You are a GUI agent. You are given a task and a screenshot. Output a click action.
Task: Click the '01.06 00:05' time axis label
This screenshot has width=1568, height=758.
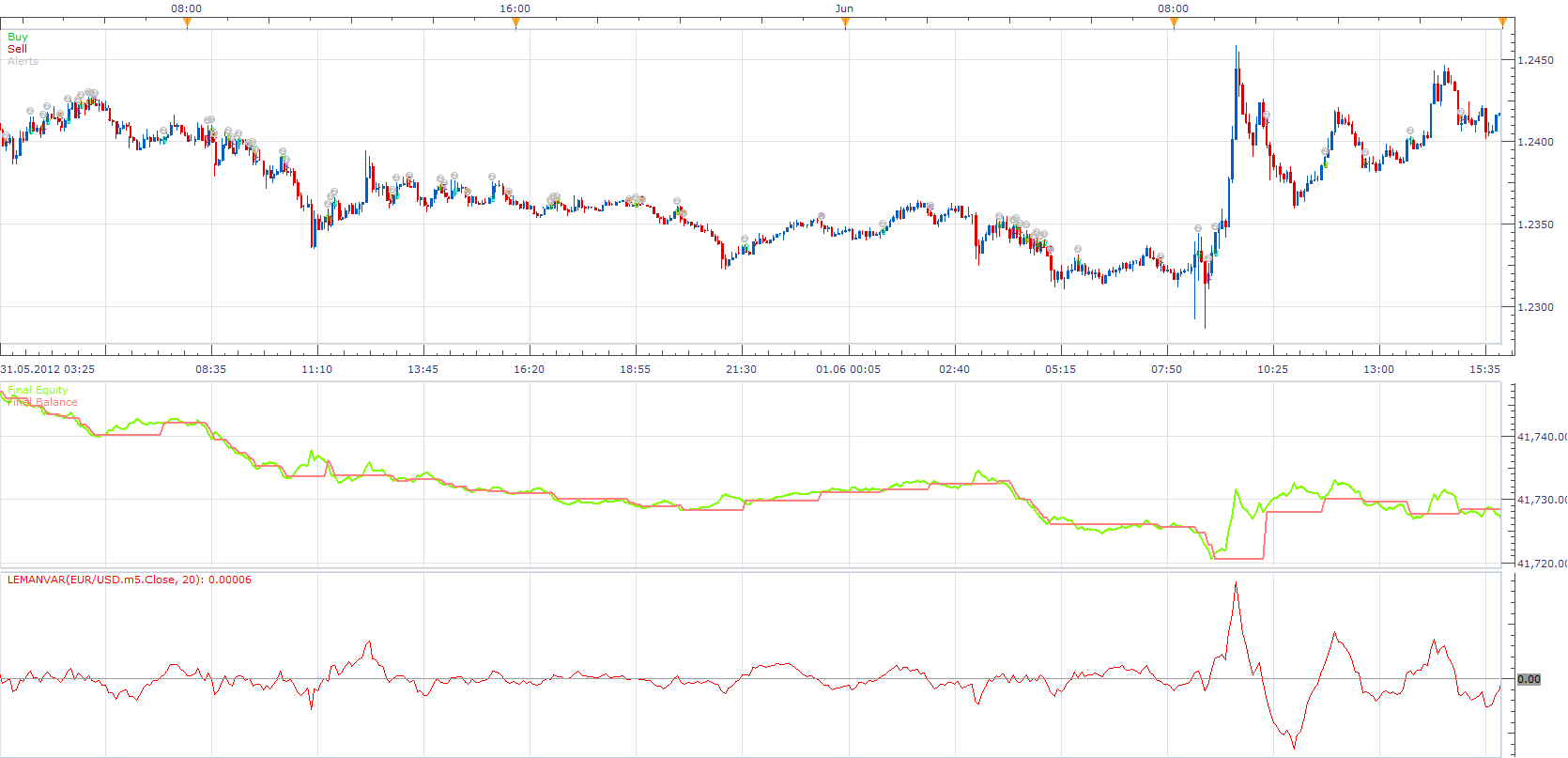tap(849, 369)
